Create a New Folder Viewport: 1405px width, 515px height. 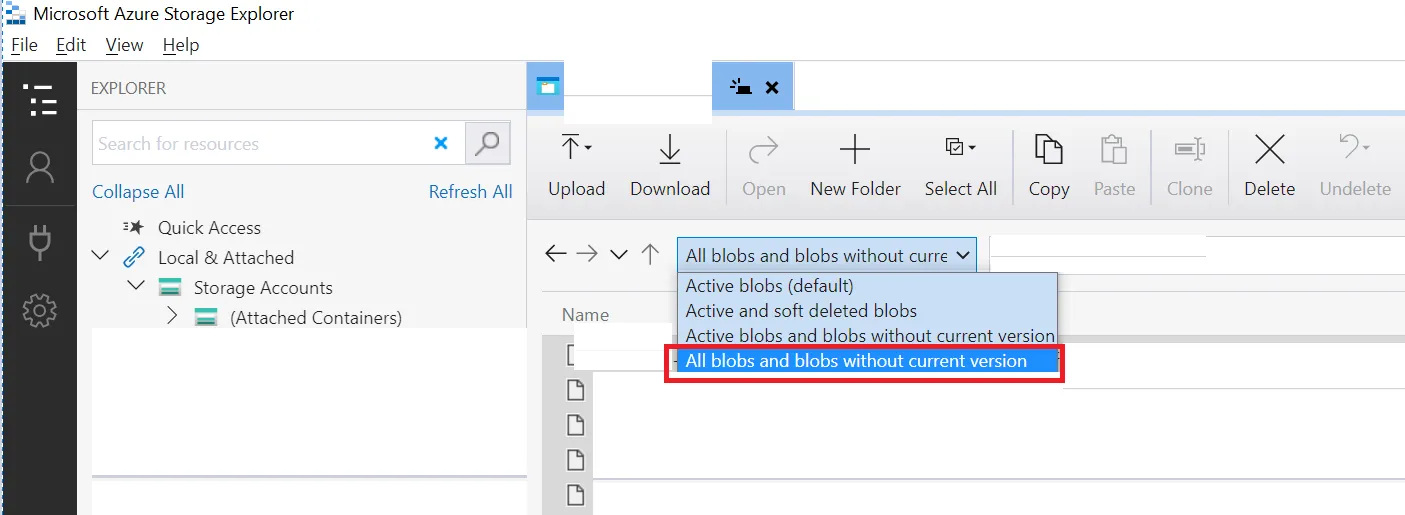pos(855,166)
